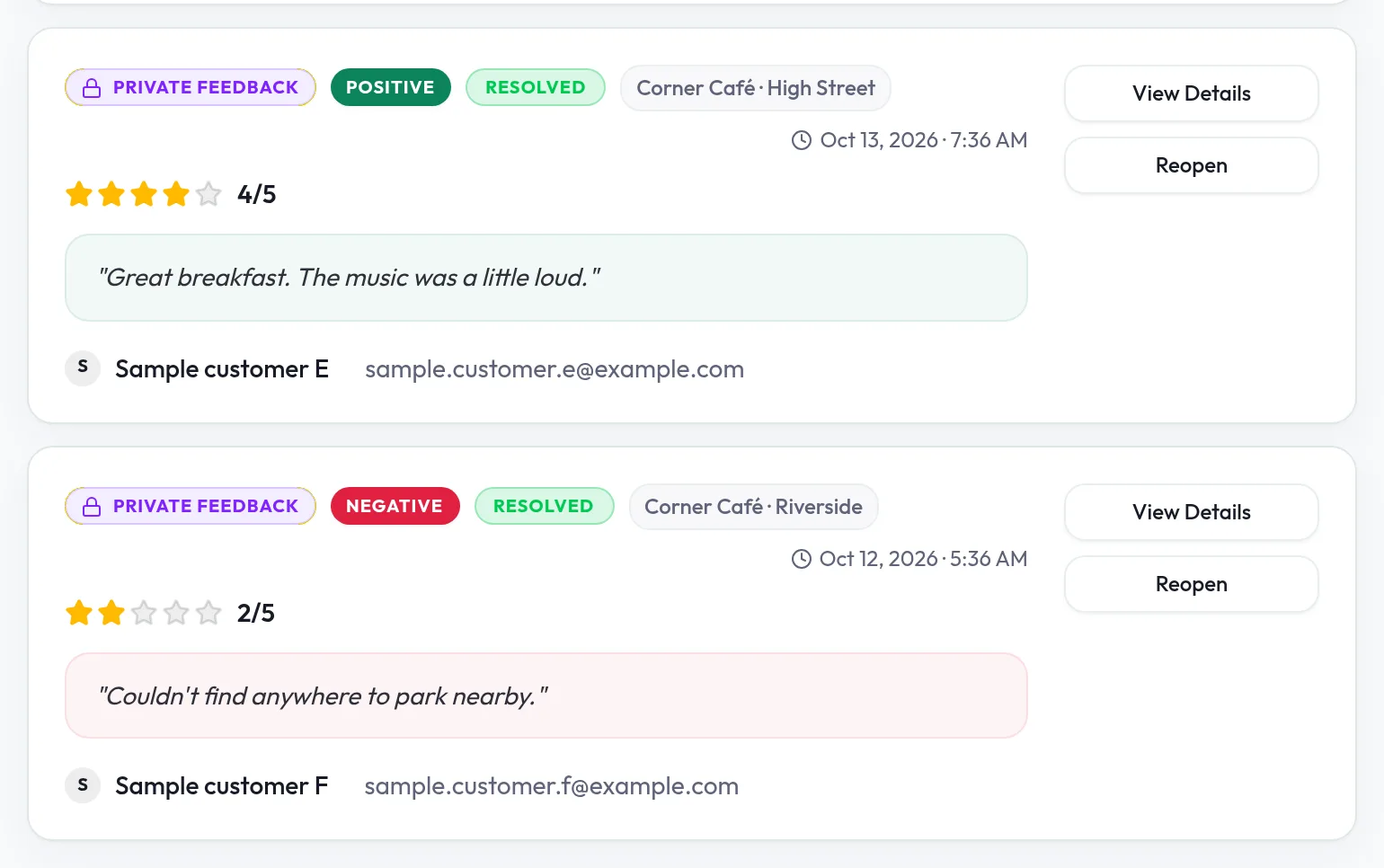Click PRIVATE FEEDBACK badge on the Riverside card
This screenshot has width=1384, height=868.
pyautogui.click(x=191, y=506)
